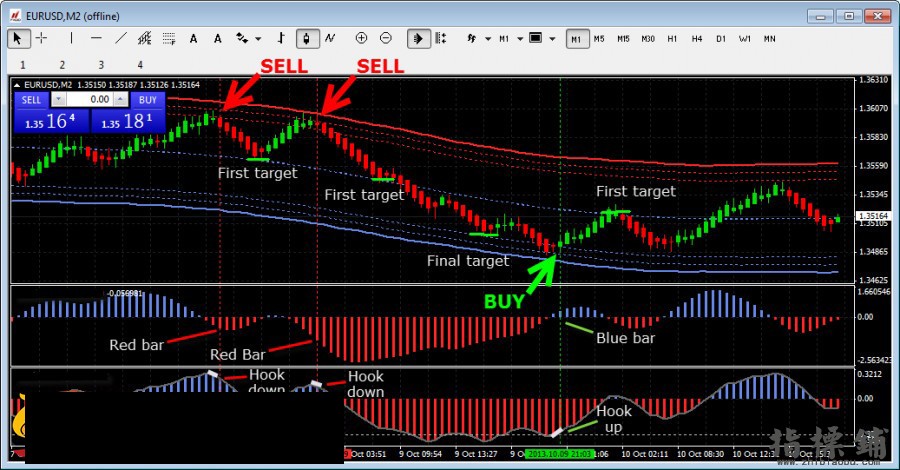Screen dimensions: 900x470
Task: Select the horizontal line tool
Action: (96, 38)
